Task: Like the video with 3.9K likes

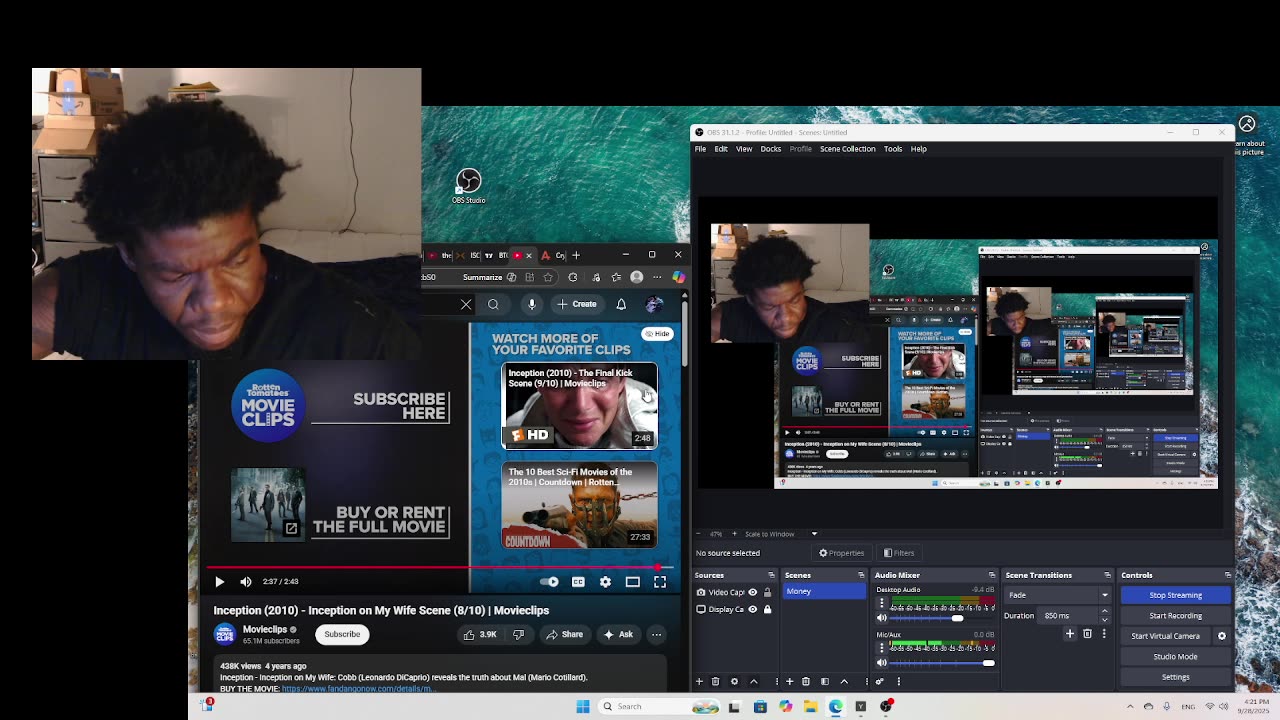Action: pyautogui.click(x=479, y=634)
